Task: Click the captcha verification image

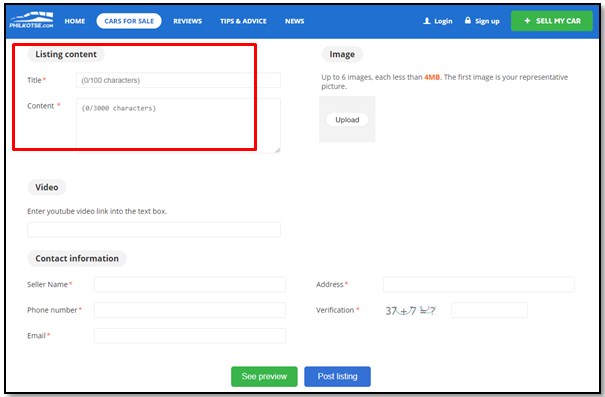Action: tap(411, 310)
